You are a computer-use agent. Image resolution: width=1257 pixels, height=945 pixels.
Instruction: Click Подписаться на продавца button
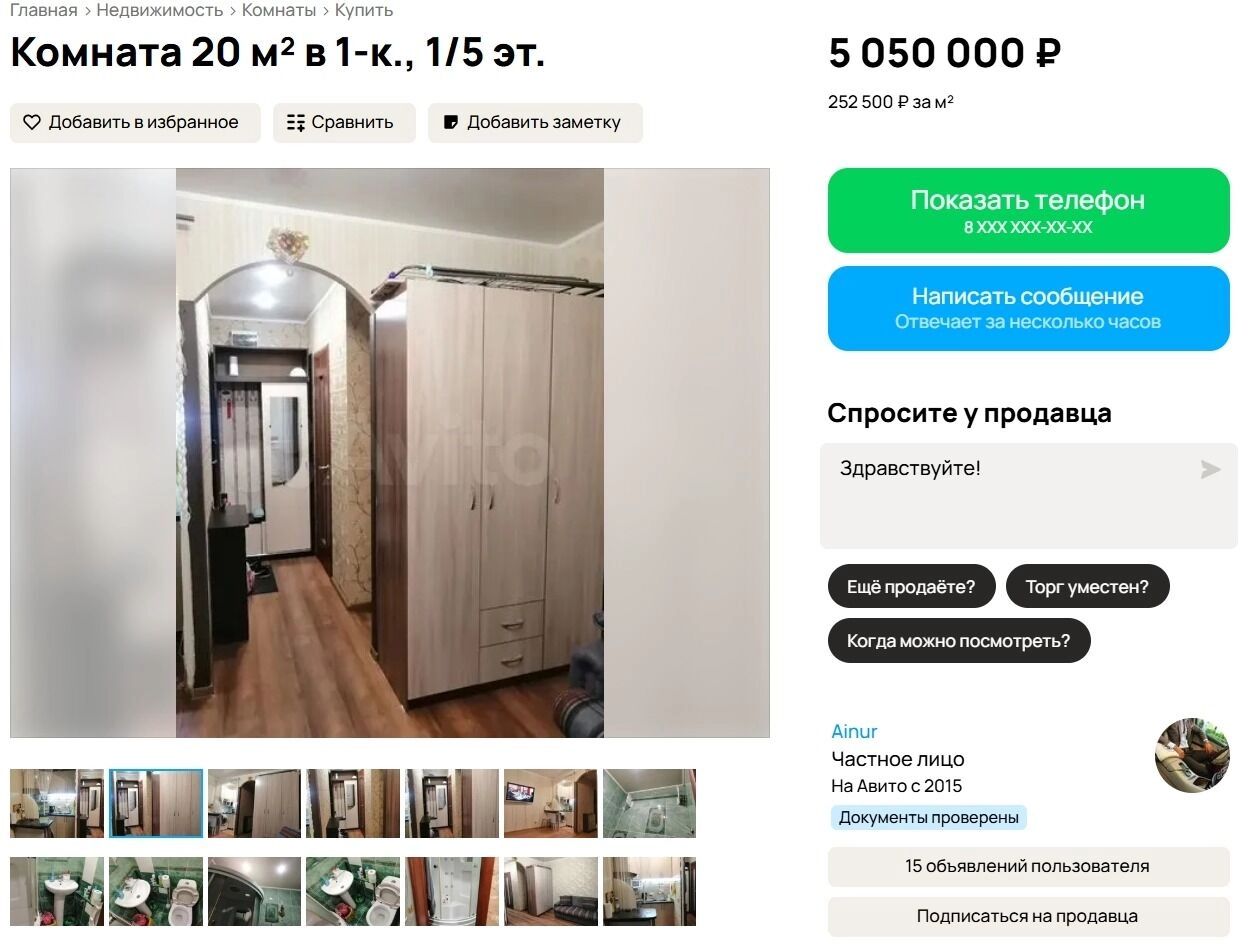pyautogui.click(x=1028, y=917)
